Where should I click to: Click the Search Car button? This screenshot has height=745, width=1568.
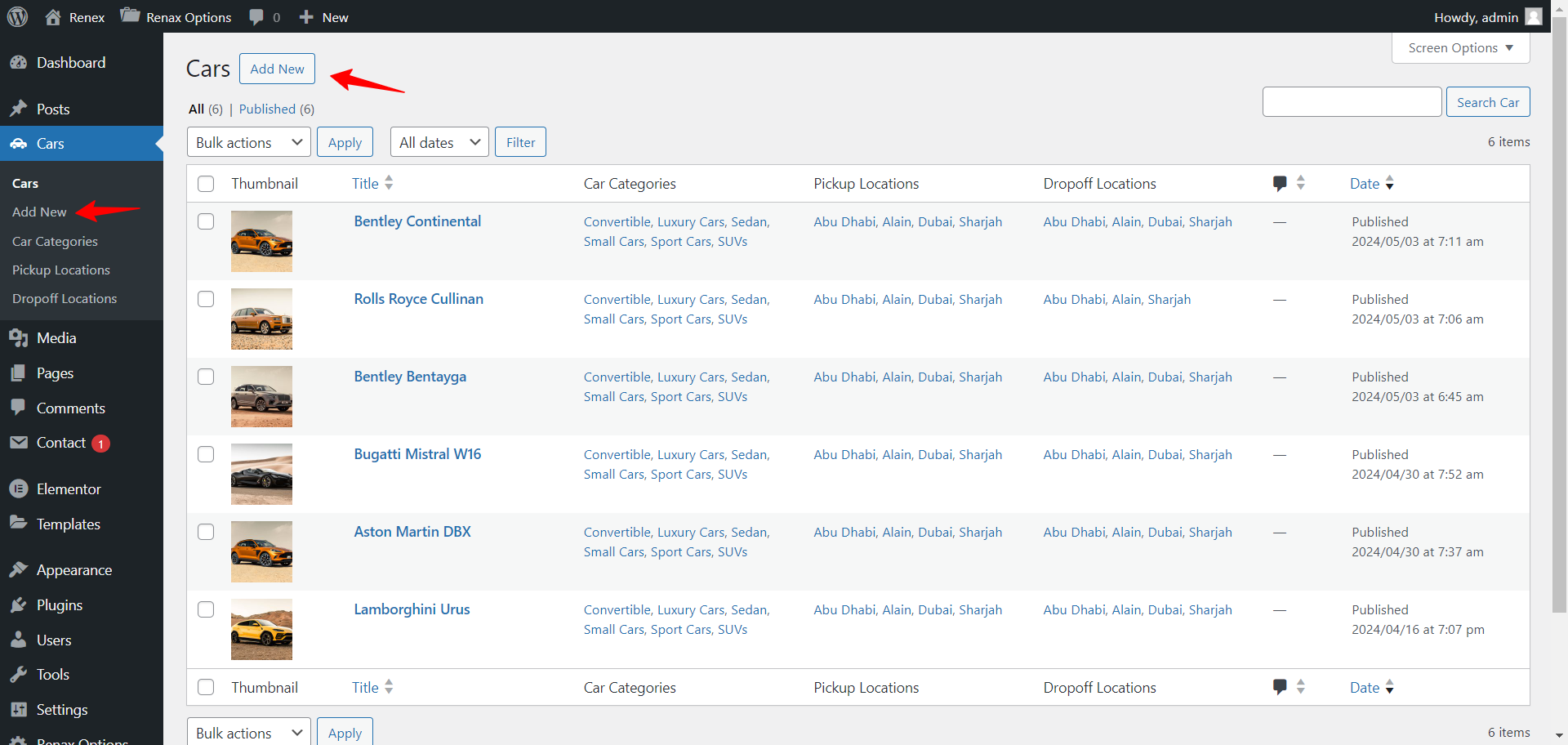(1488, 102)
